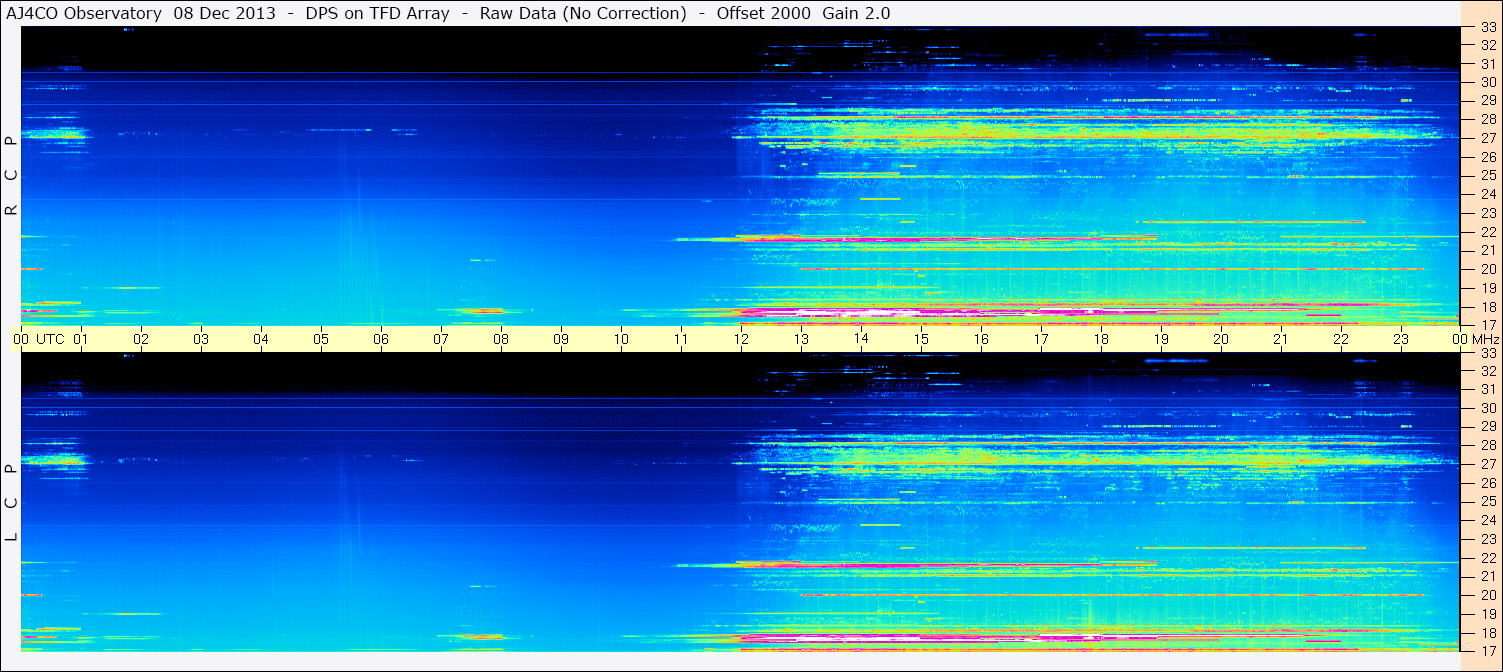This screenshot has height=672, width=1503.
Task: Select the LCP label of lower spectrogram
Action: pyautogui.click(x=11, y=502)
